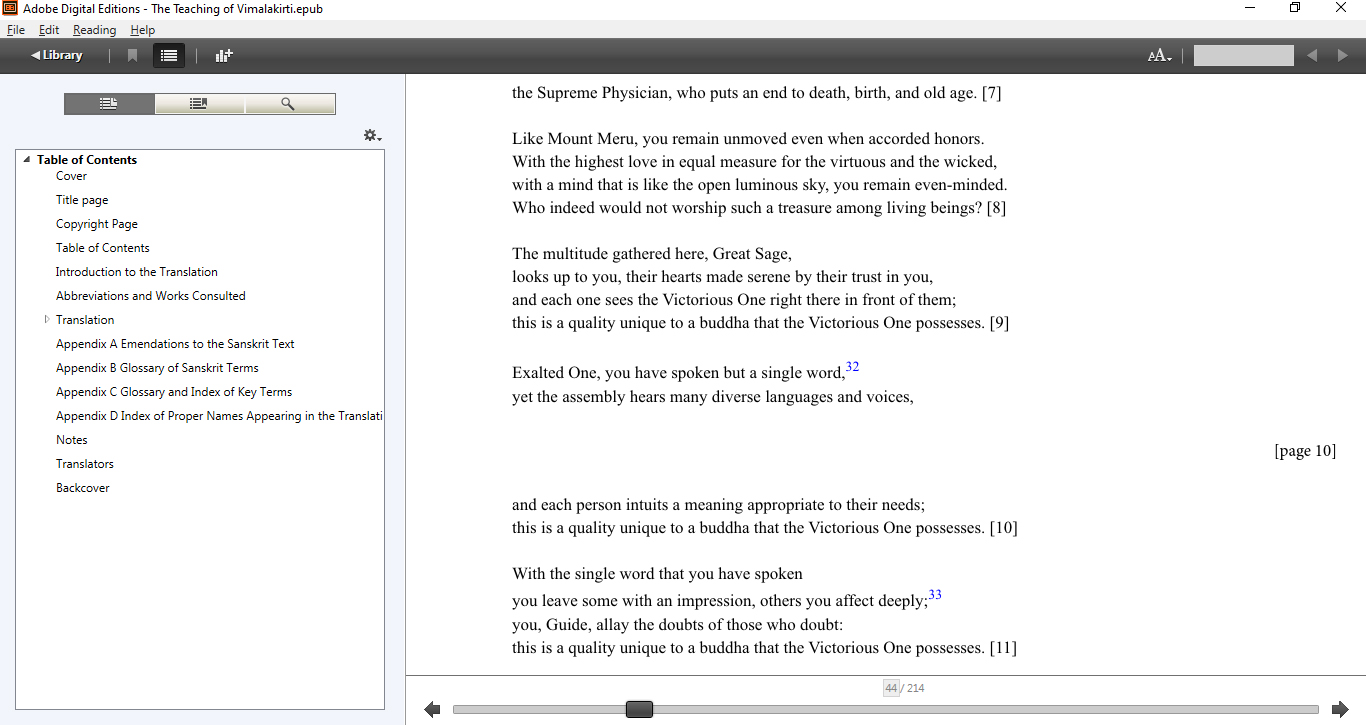Open the File menu
The width and height of the screenshot is (1366, 725).
pos(15,30)
